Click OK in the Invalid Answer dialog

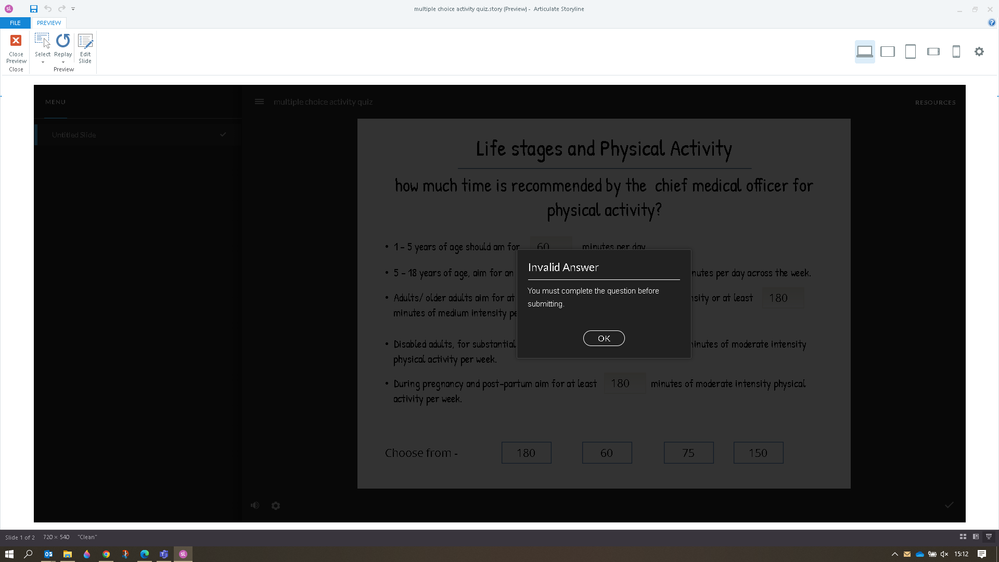pos(603,338)
